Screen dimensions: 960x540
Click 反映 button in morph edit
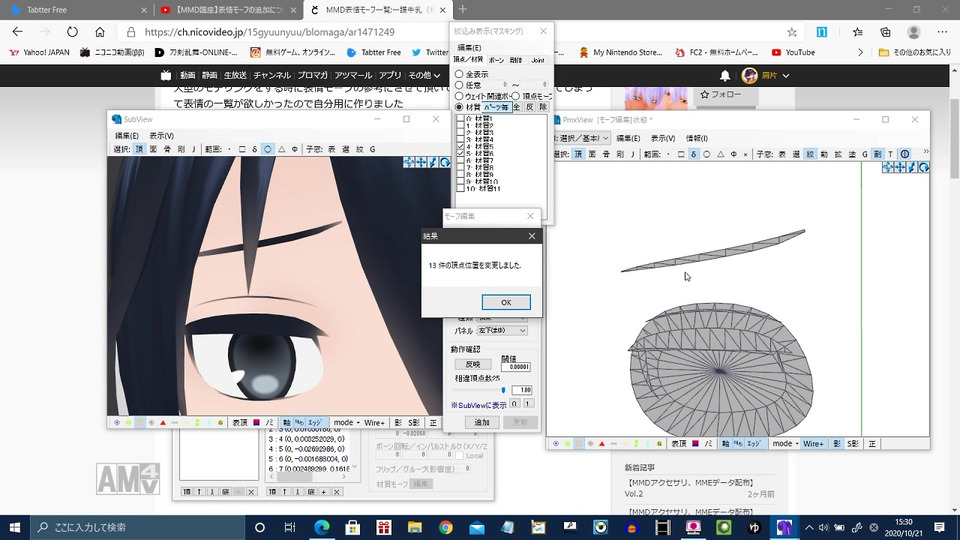tap(473, 364)
